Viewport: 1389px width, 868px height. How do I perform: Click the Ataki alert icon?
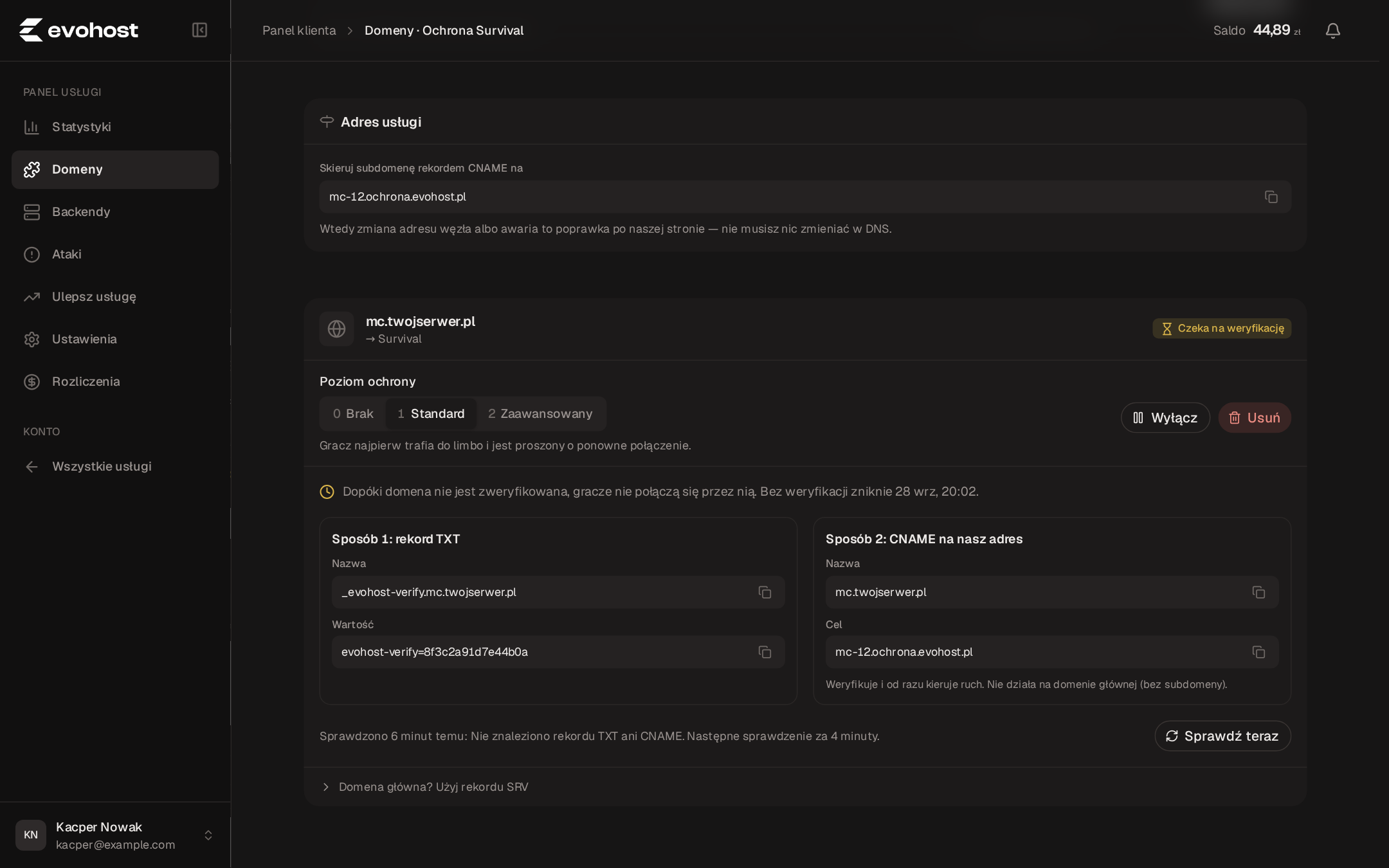(32, 254)
